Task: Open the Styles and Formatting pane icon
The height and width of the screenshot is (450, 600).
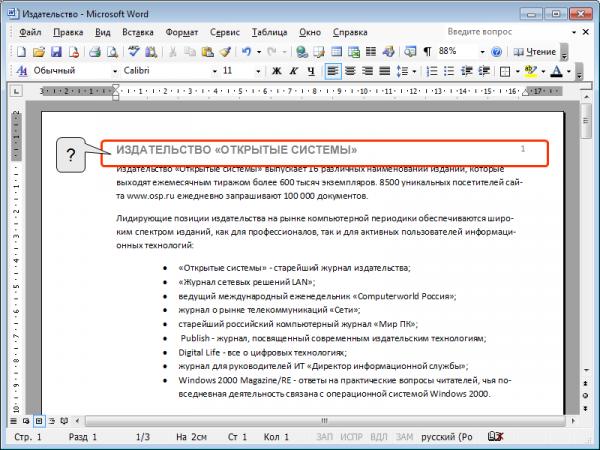Action: (x=22, y=71)
